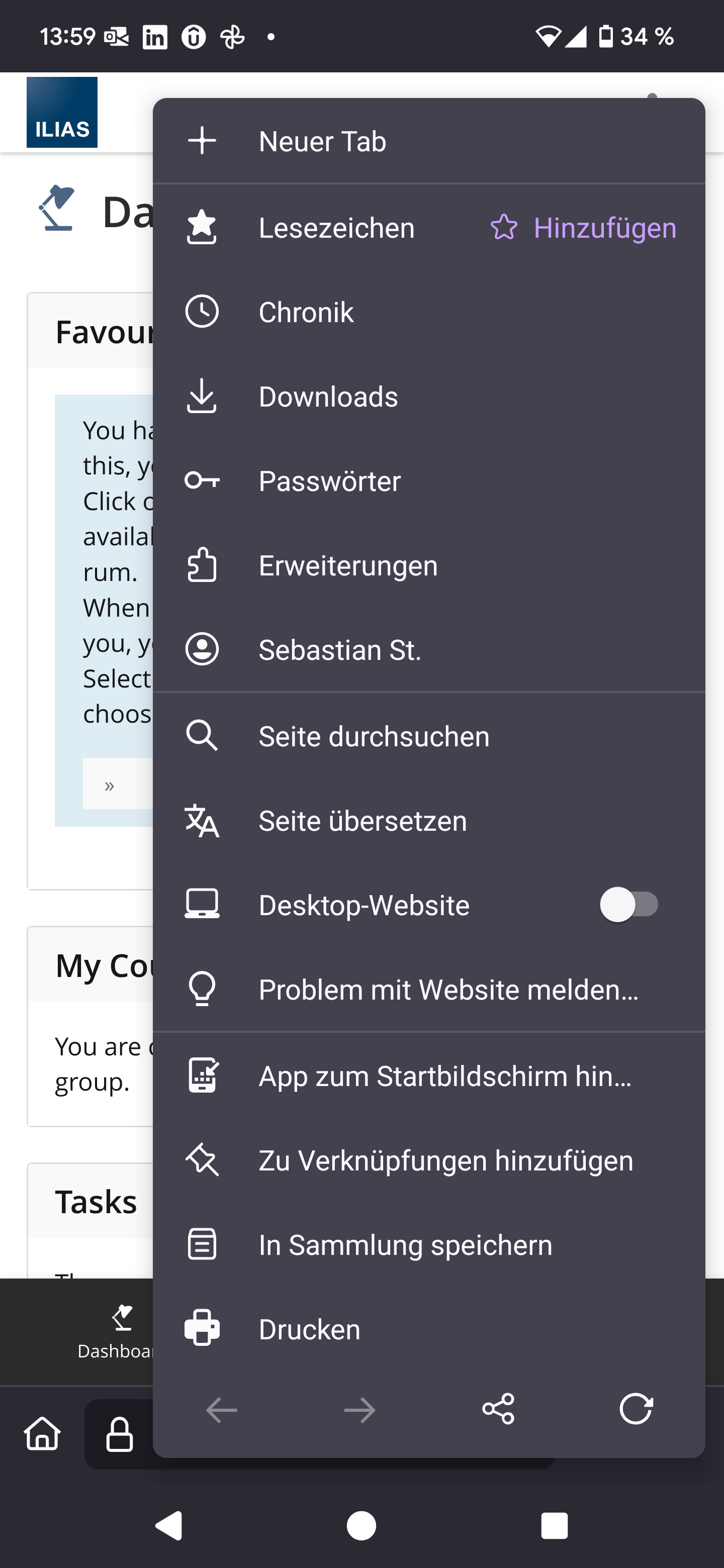Viewport: 724px width, 1568px height.
Task: Tap the Android home circle button
Action: click(x=361, y=1525)
